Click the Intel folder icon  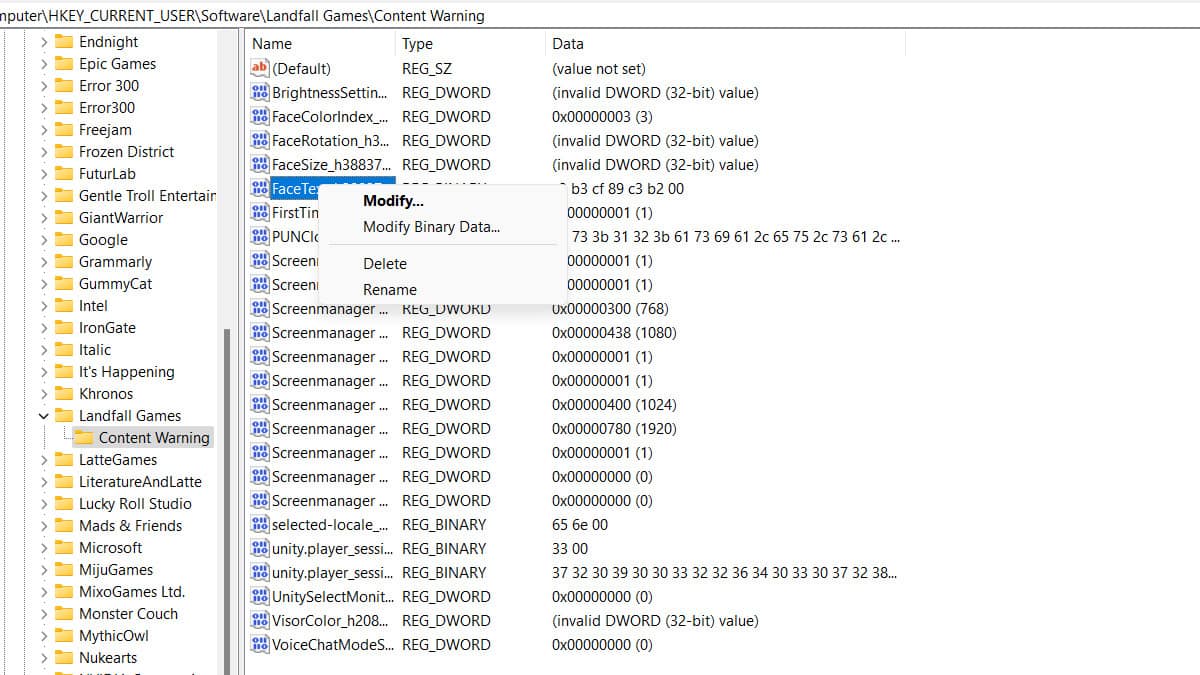click(x=64, y=306)
